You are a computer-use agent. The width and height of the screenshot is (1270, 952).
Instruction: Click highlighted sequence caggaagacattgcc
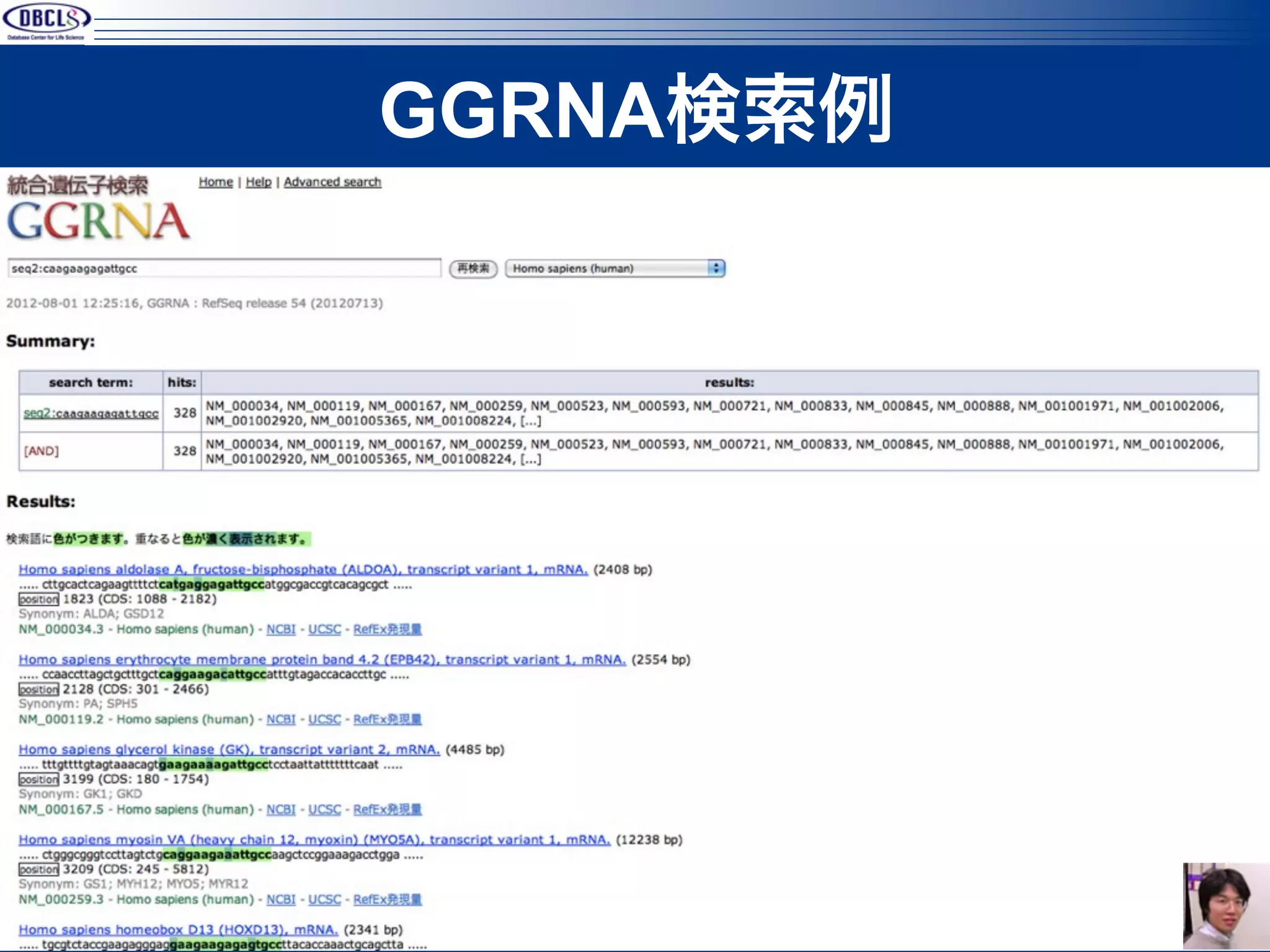pyautogui.click(x=213, y=674)
